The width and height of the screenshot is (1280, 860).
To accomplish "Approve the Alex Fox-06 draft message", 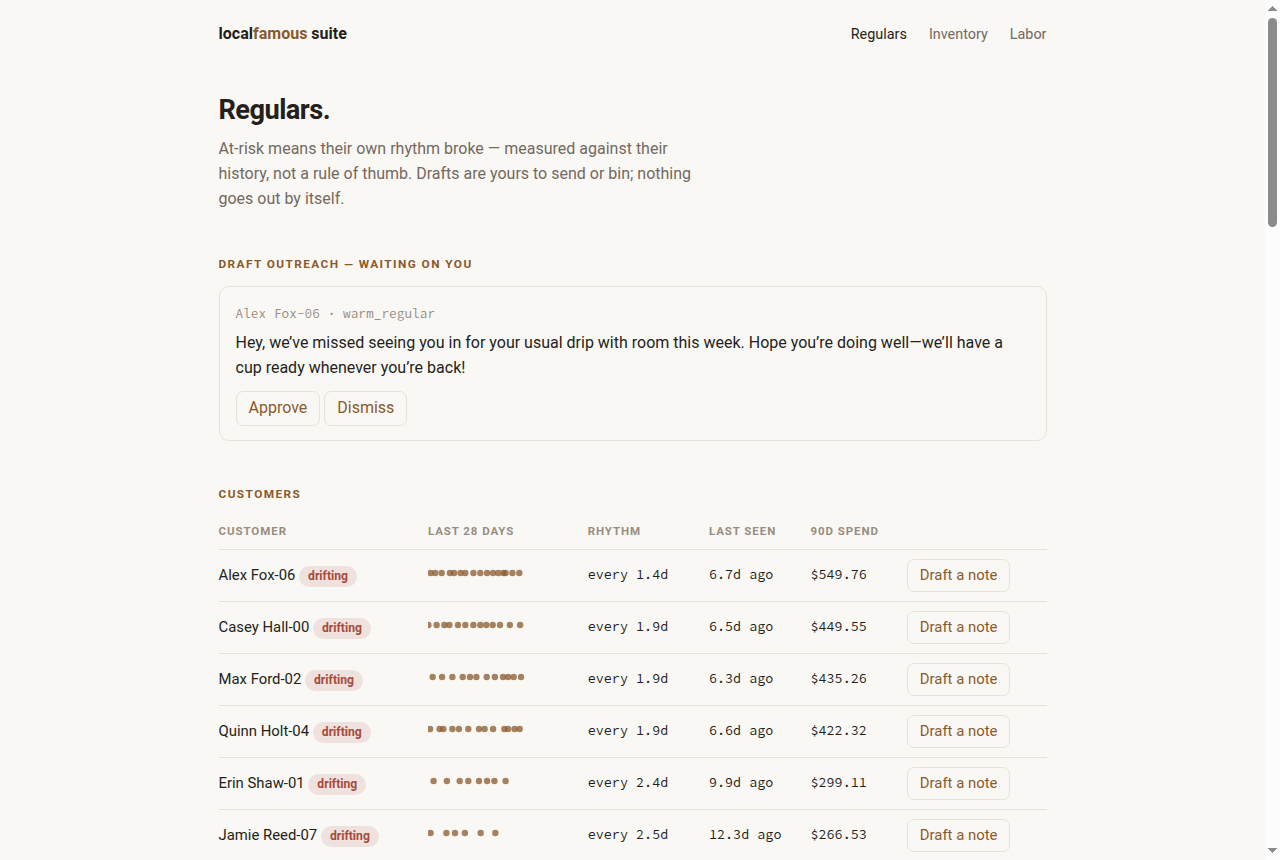I will [278, 408].
